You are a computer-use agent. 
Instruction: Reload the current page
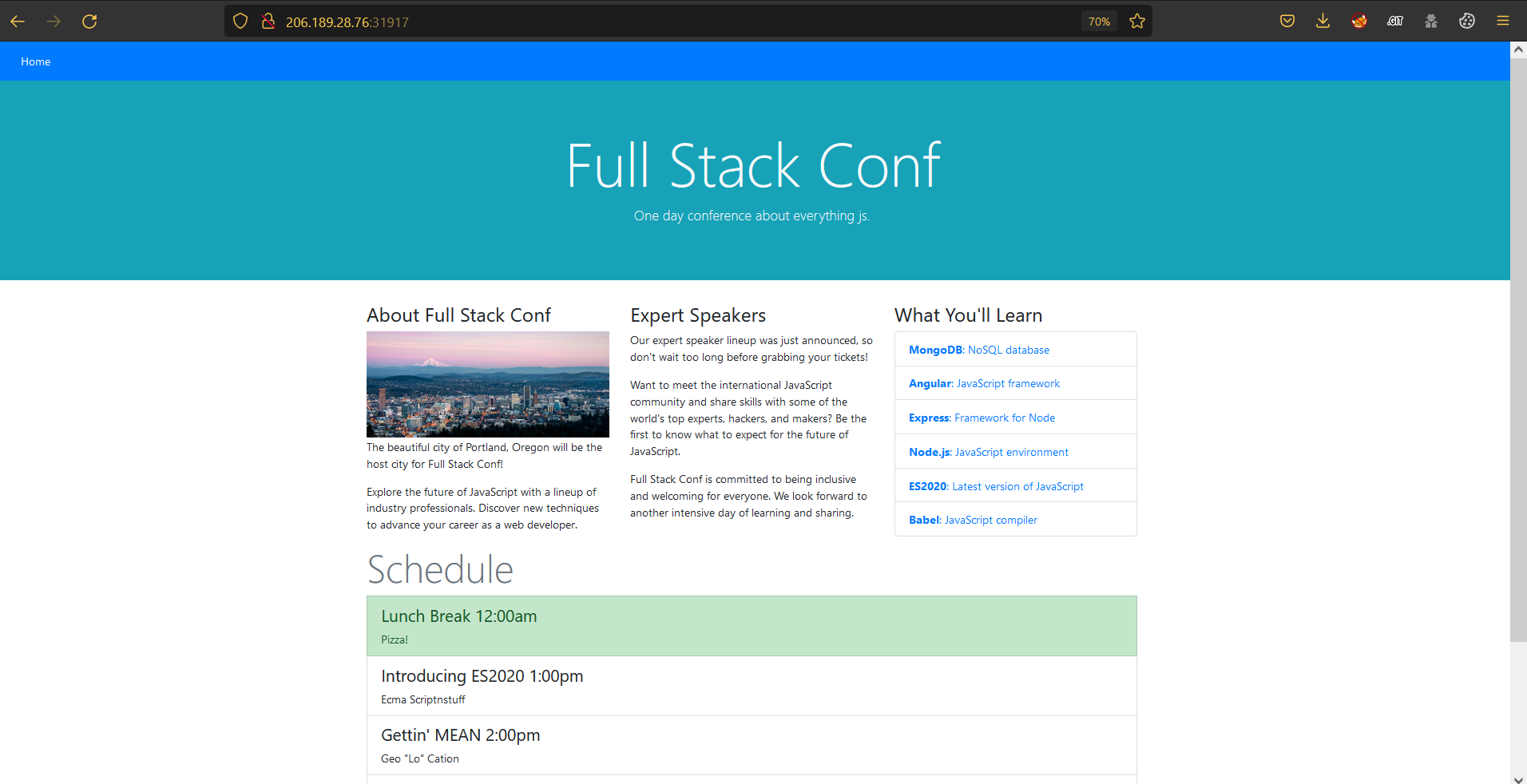pyautogui.click(x=89, y=22)
